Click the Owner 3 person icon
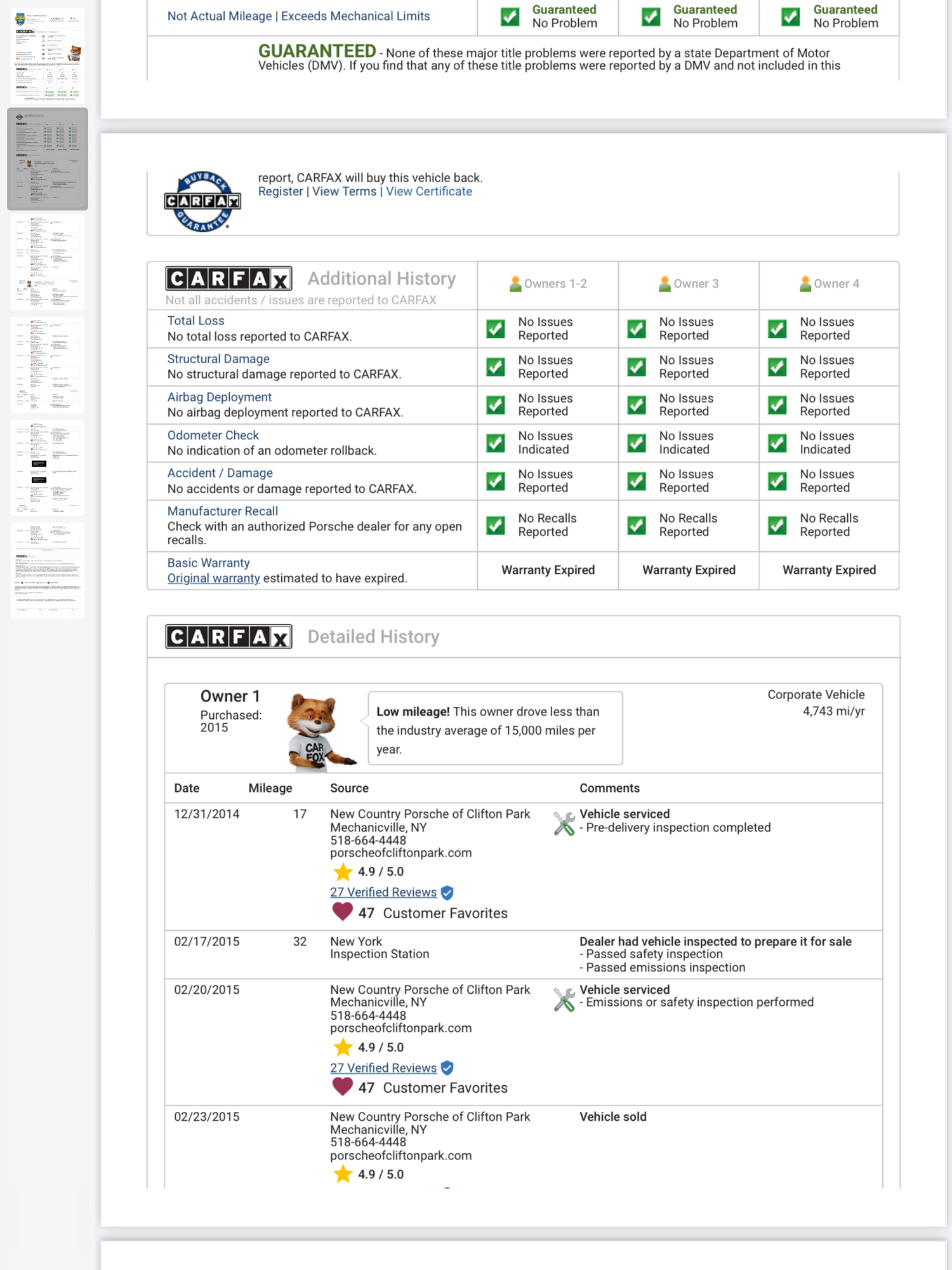 click(x=664, y=284)
